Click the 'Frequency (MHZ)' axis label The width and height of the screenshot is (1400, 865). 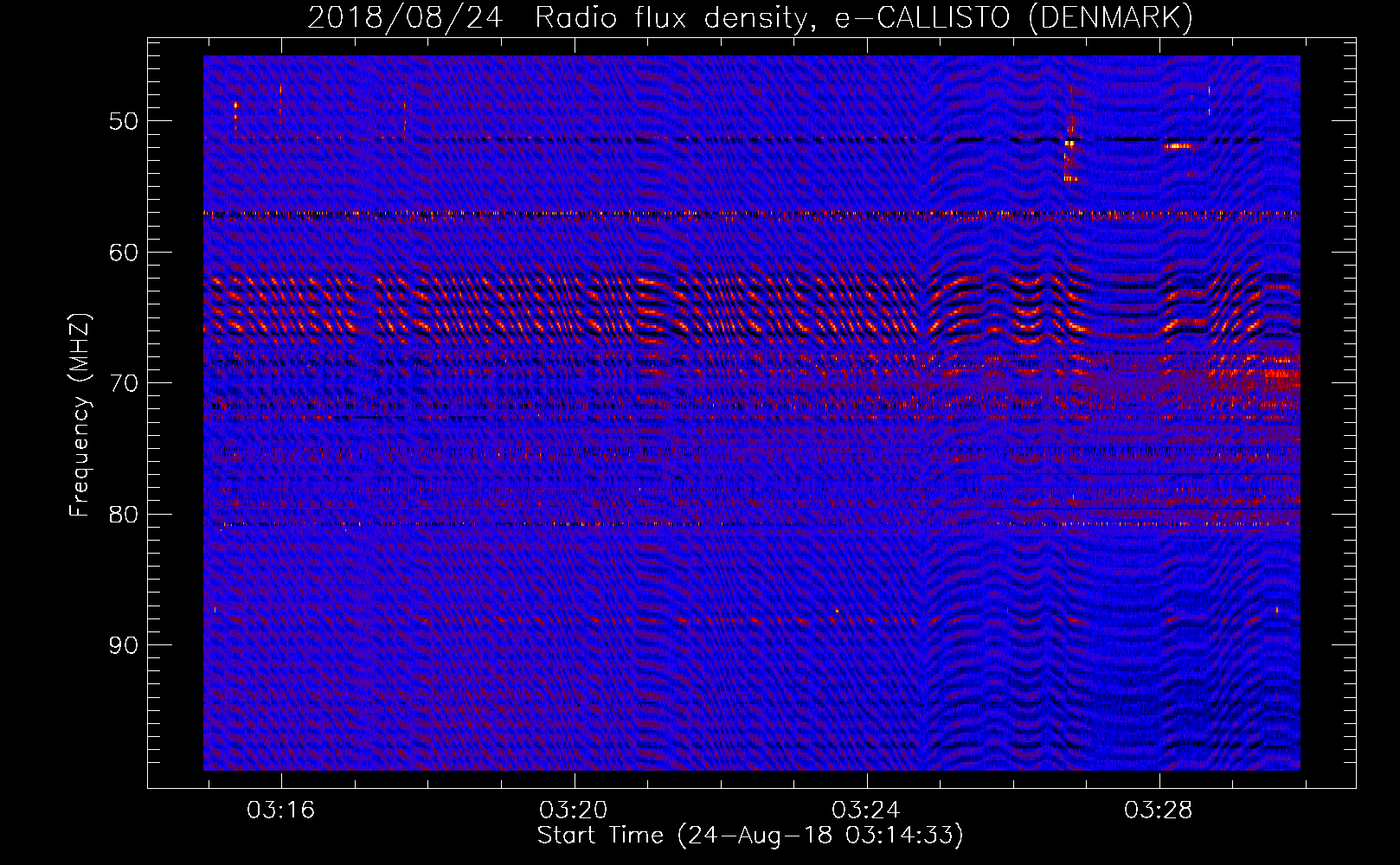80,415
